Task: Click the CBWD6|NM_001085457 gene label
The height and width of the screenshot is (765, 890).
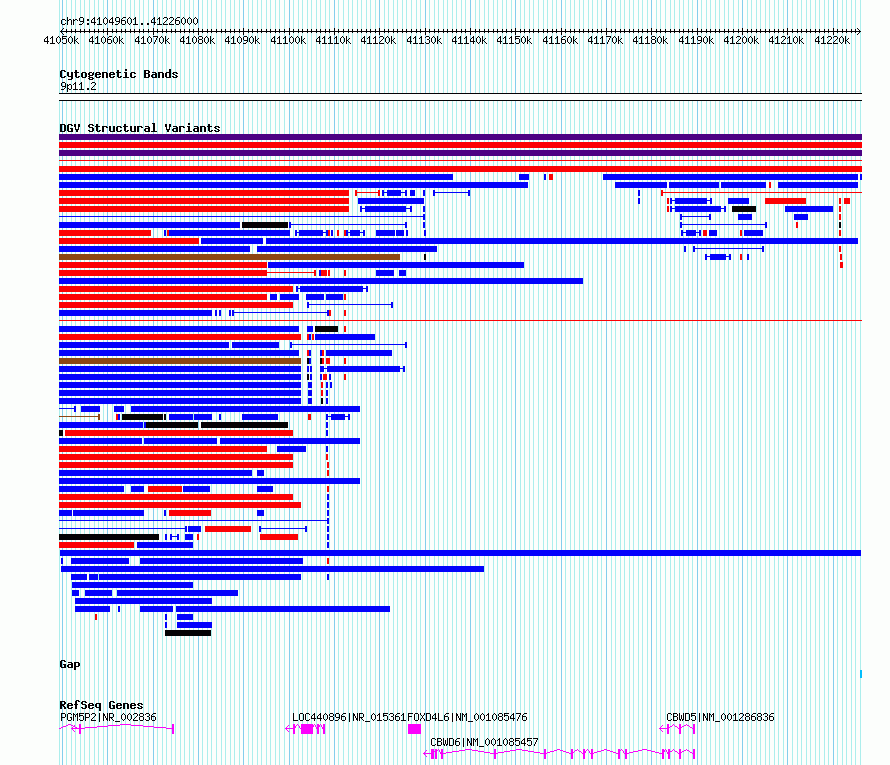Action: (x=484, y=742)
